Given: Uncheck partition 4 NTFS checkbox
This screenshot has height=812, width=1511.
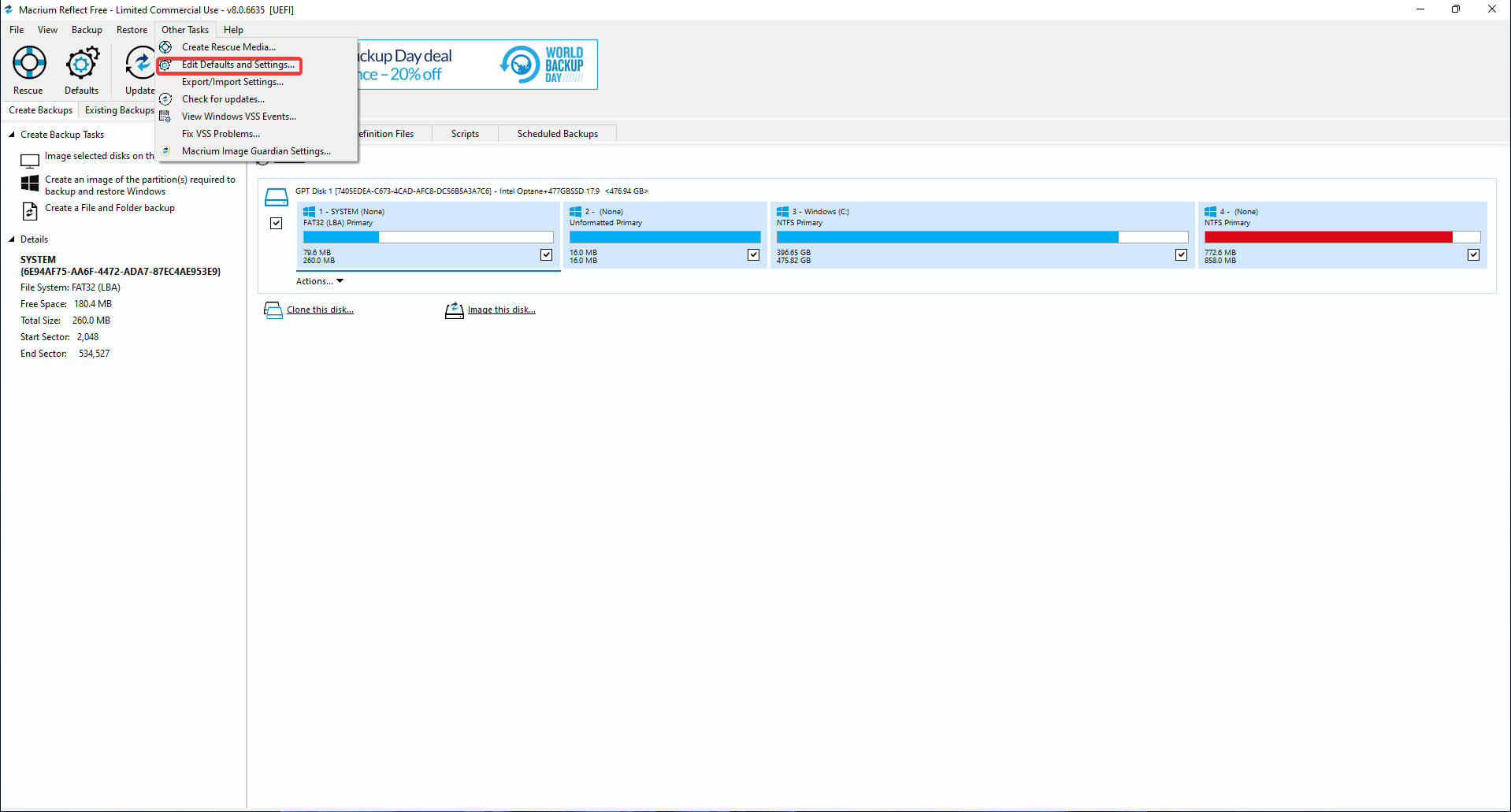Looking at the screenshot, I should coord(1474,254).
